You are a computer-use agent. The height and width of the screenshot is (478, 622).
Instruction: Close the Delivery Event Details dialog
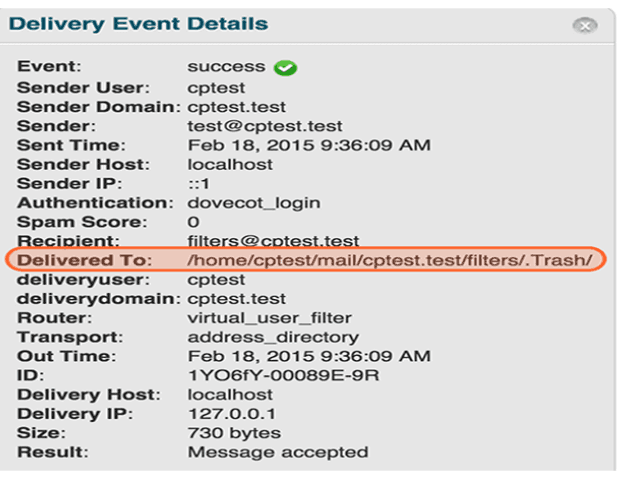[x=586, y=26]
